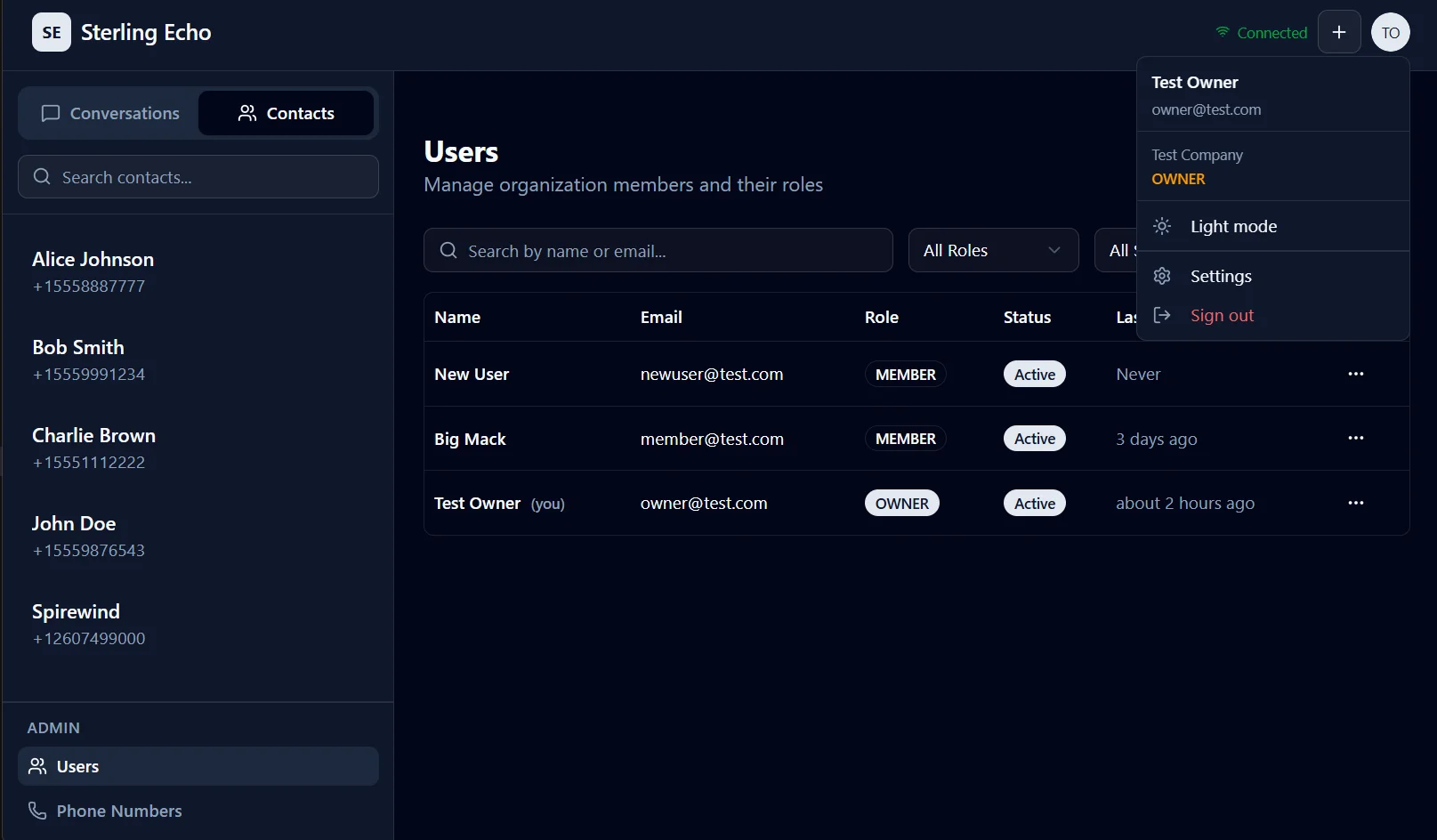Image resolution: width=1437 pixels, height=840 pixels.
Task: Open the actions menu for Big Mack
Action: 1355,438
